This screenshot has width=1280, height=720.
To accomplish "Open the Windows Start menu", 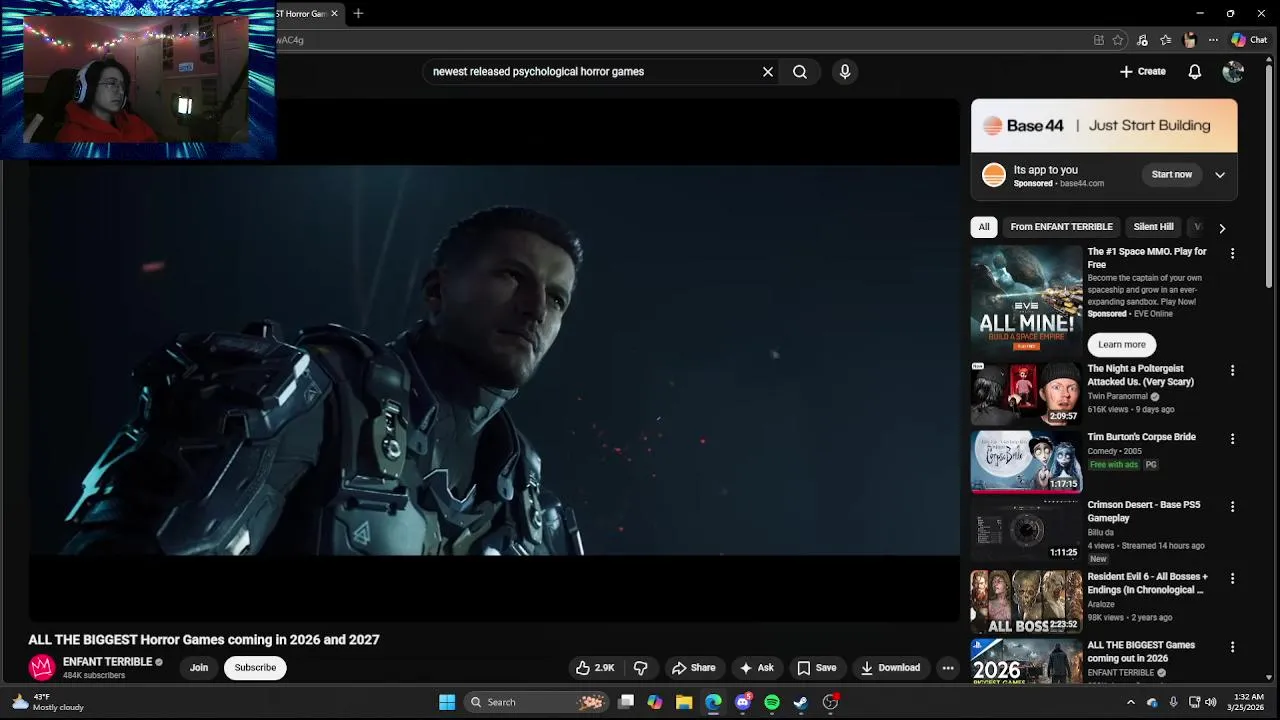I will click(x=447, y=702).
